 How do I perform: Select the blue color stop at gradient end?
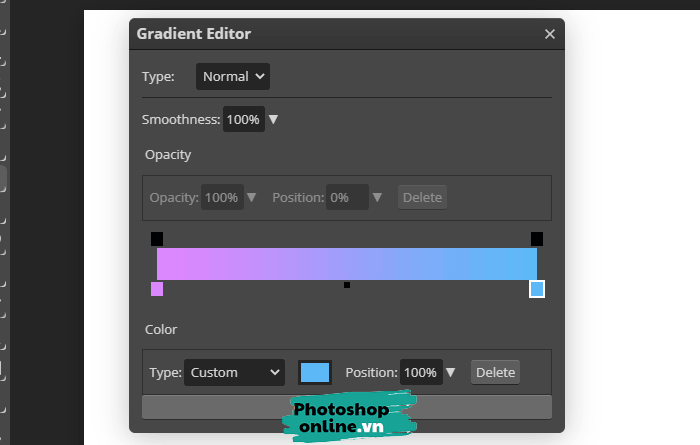[537, 289]
